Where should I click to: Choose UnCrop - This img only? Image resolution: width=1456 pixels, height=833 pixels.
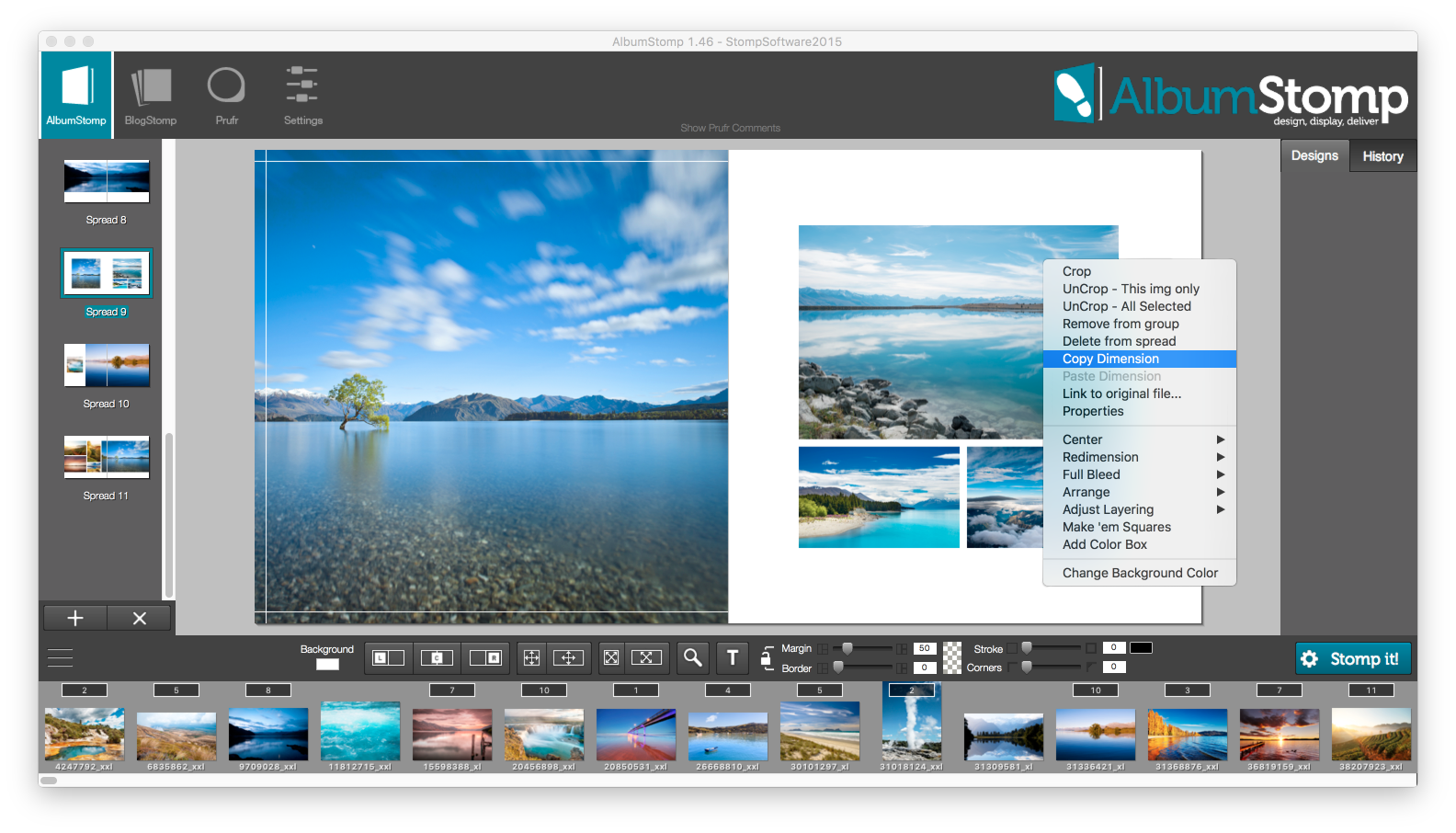point(1140,289)
